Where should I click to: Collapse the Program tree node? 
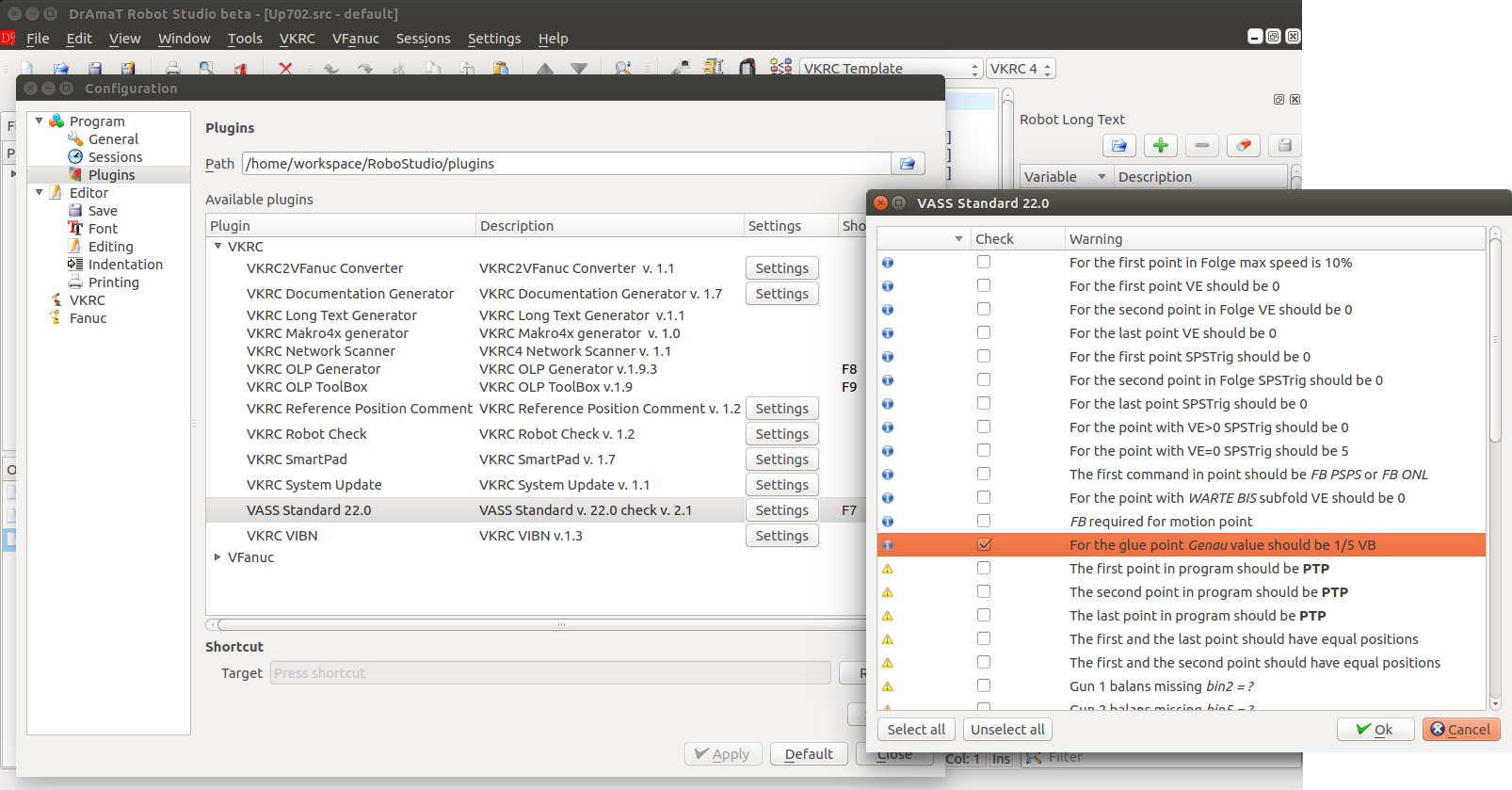click(39, 121)
